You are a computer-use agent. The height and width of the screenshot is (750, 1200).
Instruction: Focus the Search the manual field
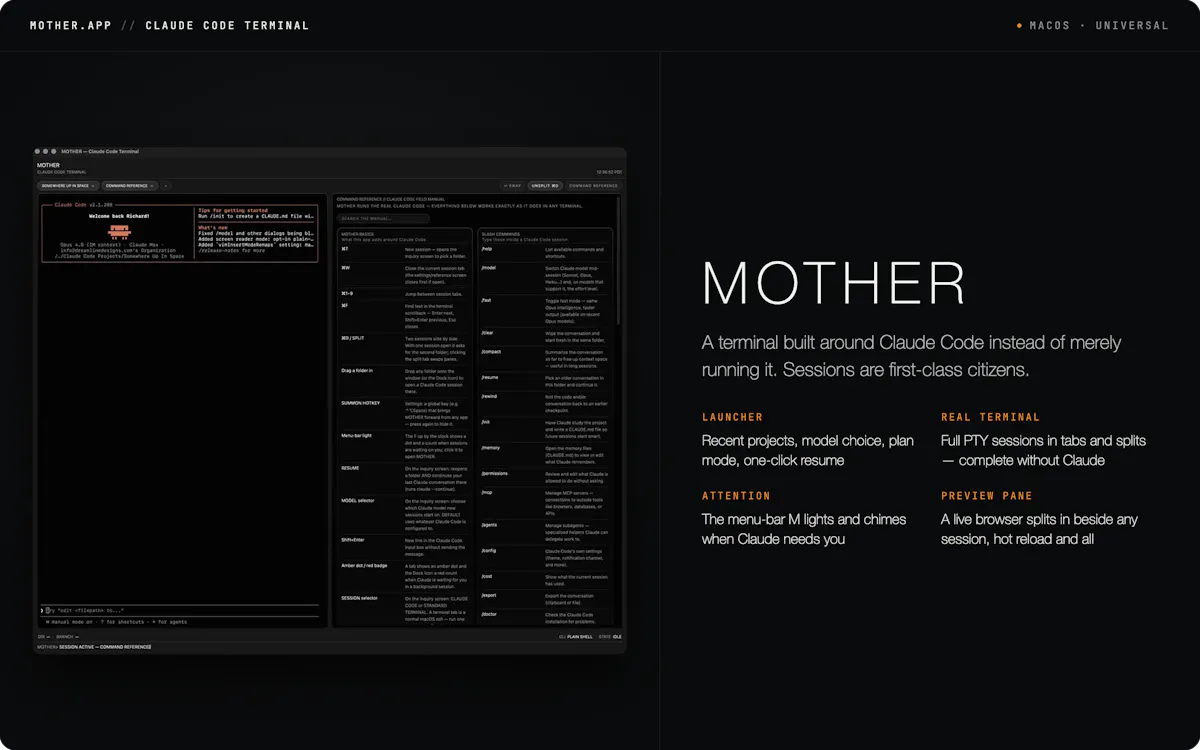(x=384, y=218)
